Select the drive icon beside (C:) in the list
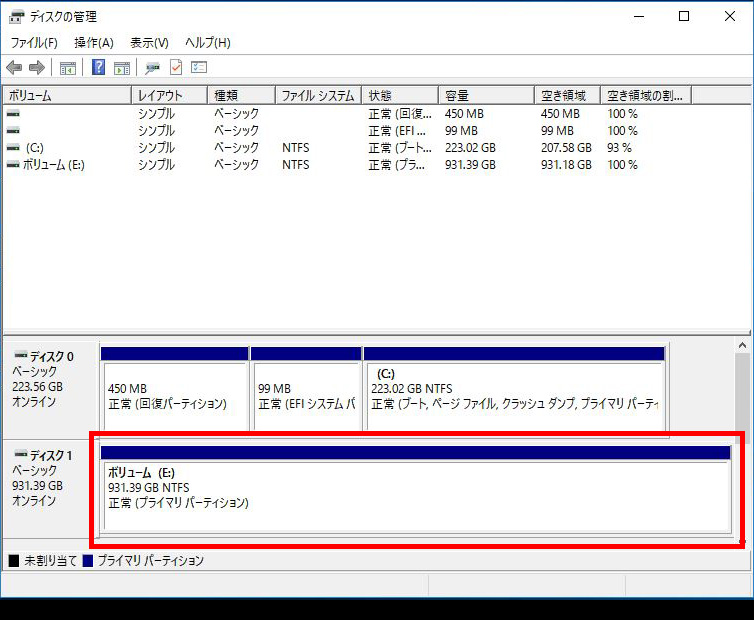Viewport: 754px width, 620px height. [x=13, y=148]
